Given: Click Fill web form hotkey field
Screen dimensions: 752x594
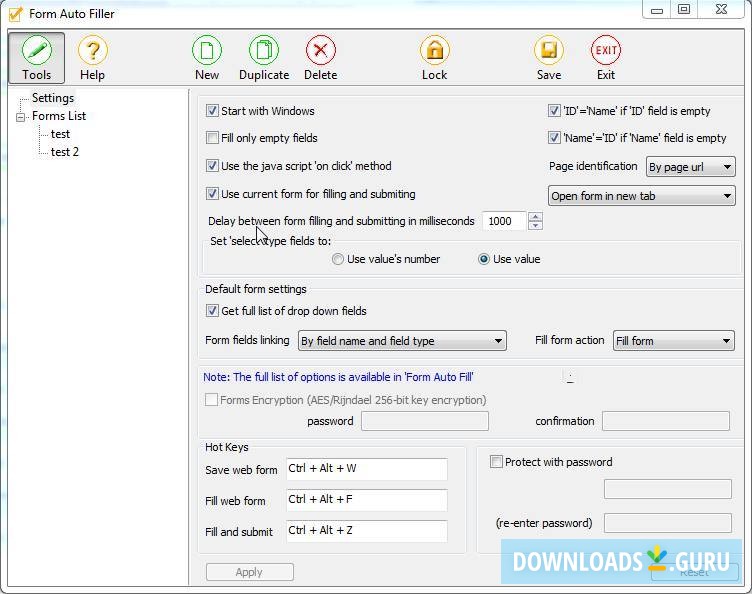Looking at the screenshot, I should (x=367, y=500).
